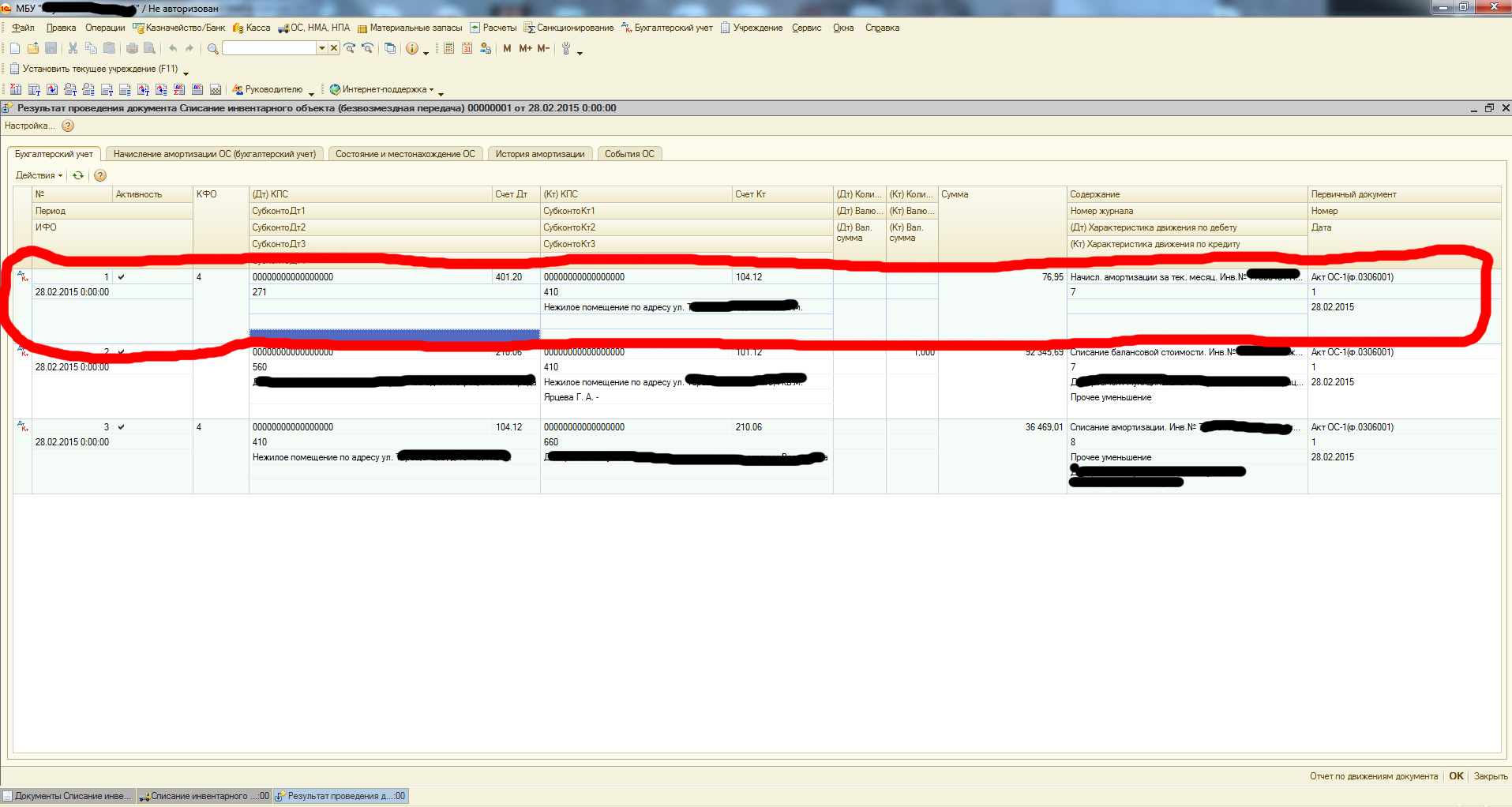Click the wrench tools icon

pos(566,48)
